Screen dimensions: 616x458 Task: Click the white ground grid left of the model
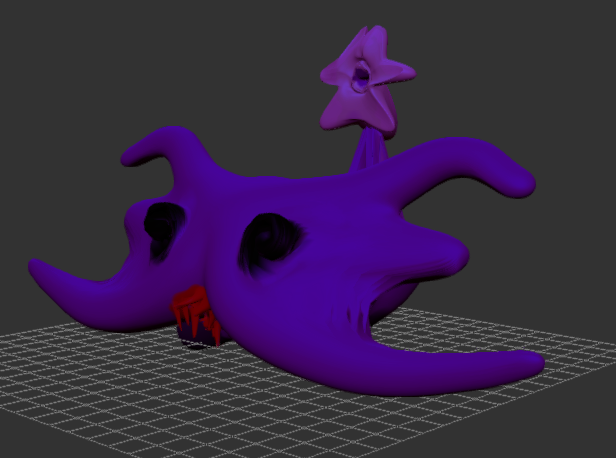(x=80, y=360)
